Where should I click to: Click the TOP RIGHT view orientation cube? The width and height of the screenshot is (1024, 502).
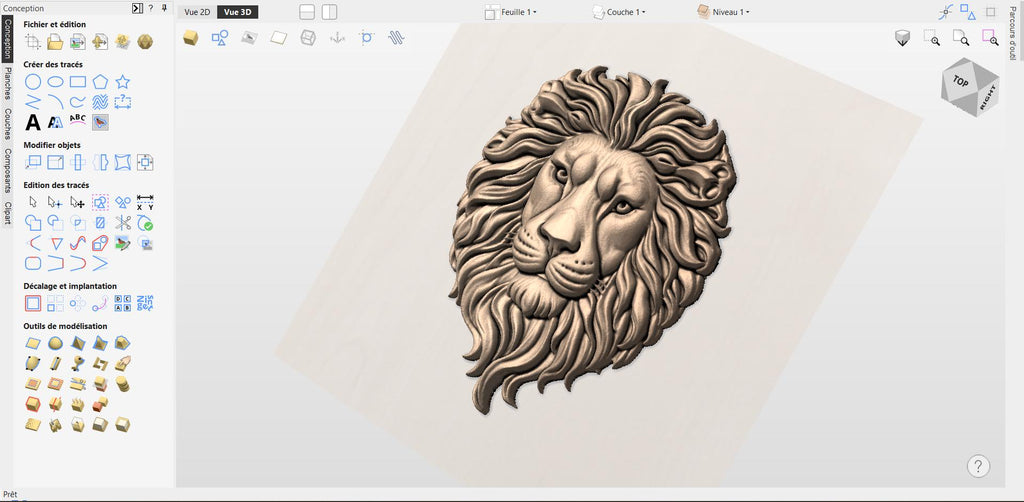click(x=969, y=87)
